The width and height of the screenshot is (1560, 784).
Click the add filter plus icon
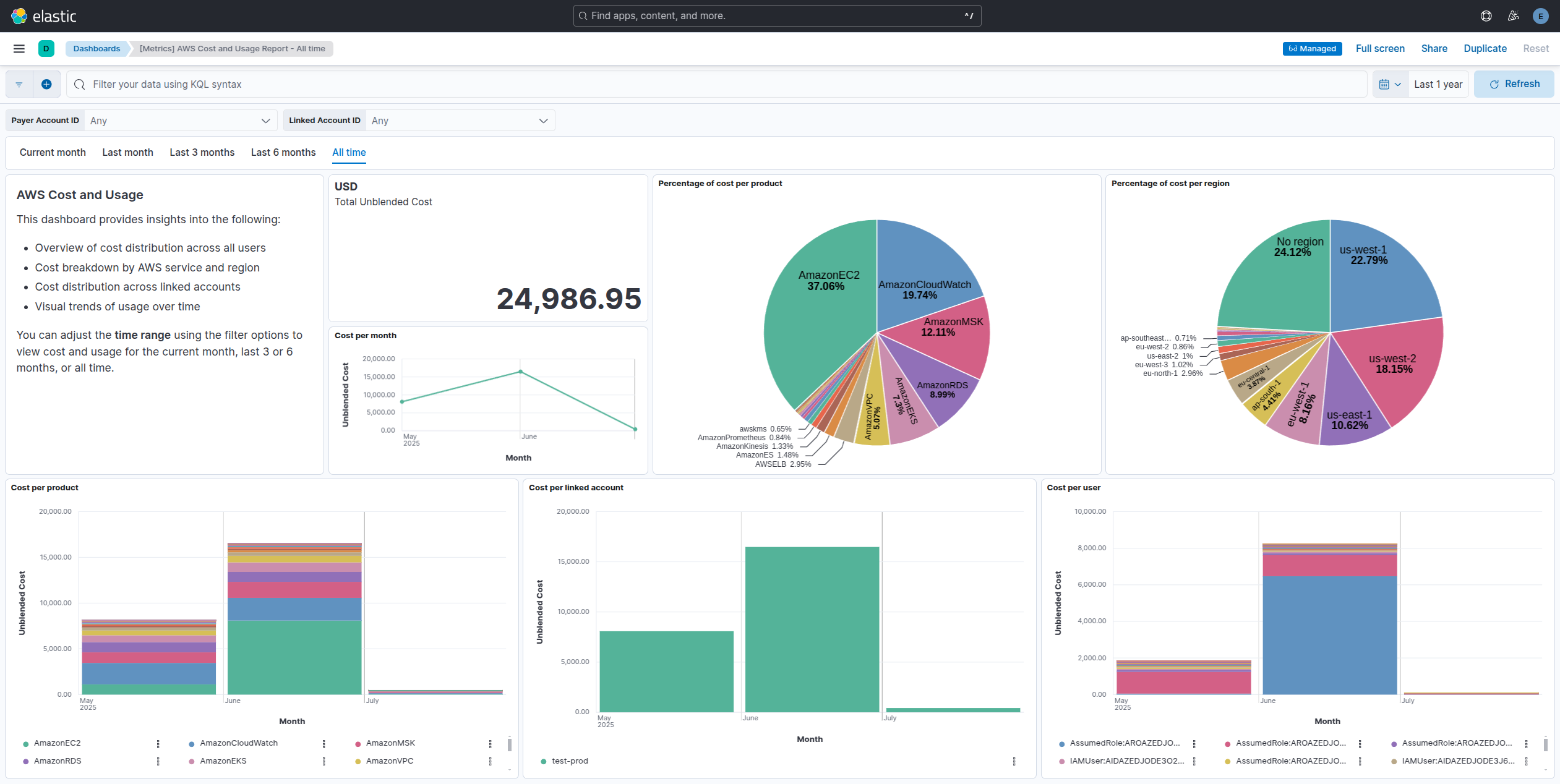click(46, 84)
